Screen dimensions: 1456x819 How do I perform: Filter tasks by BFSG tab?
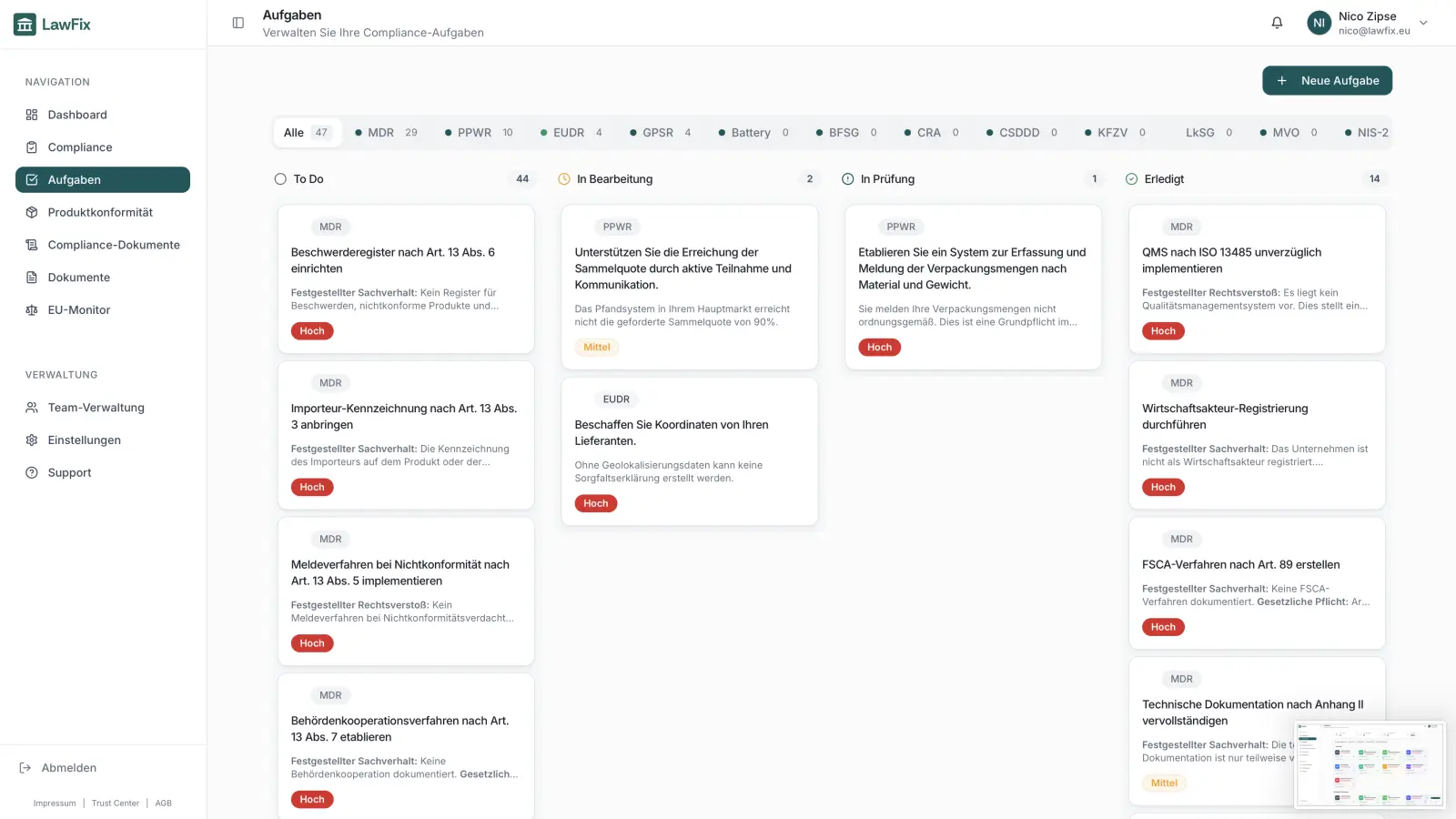pyautogui.click(x=846, y=133)
